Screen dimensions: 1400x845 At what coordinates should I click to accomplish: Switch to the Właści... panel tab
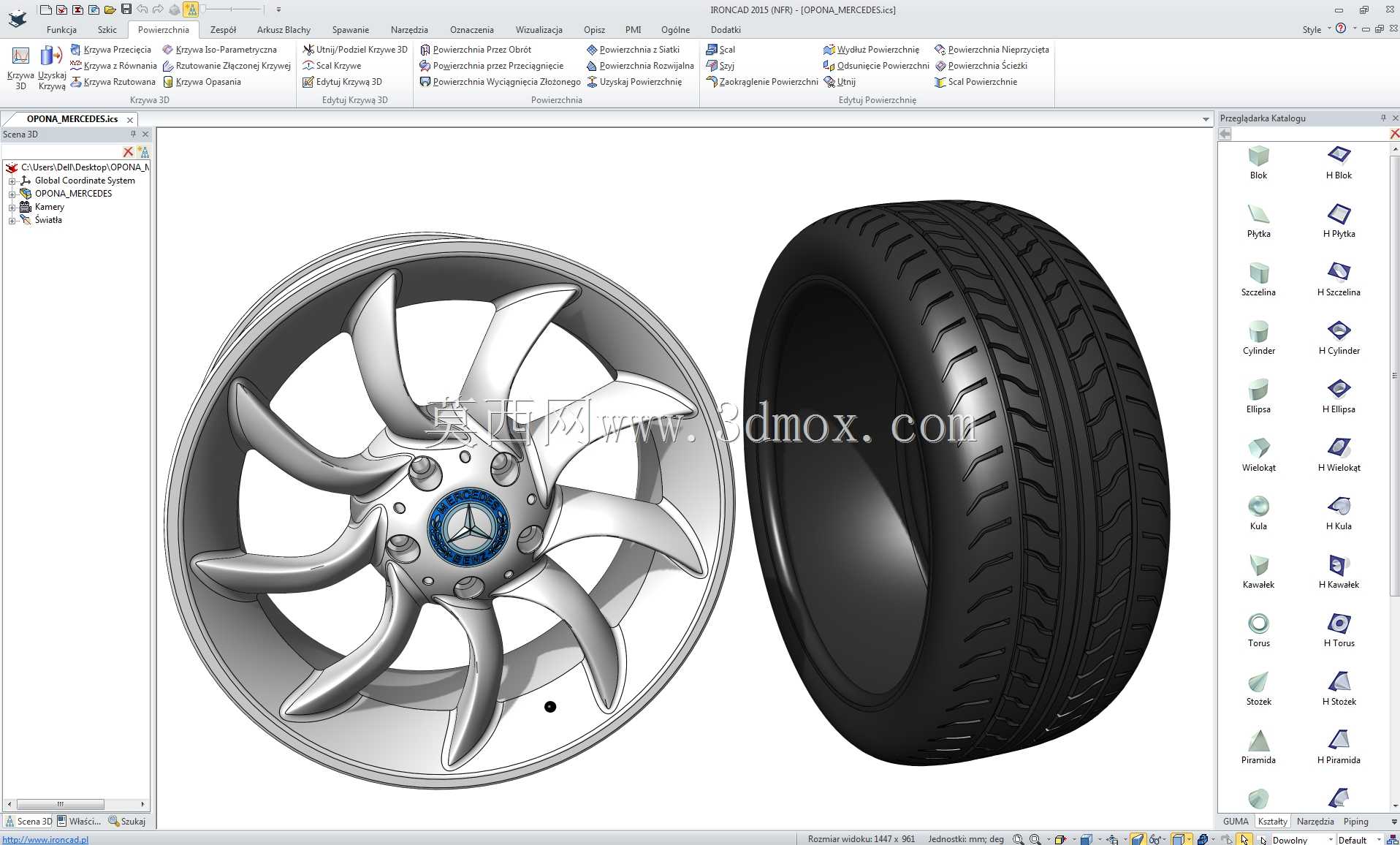[x=80, y=821]
